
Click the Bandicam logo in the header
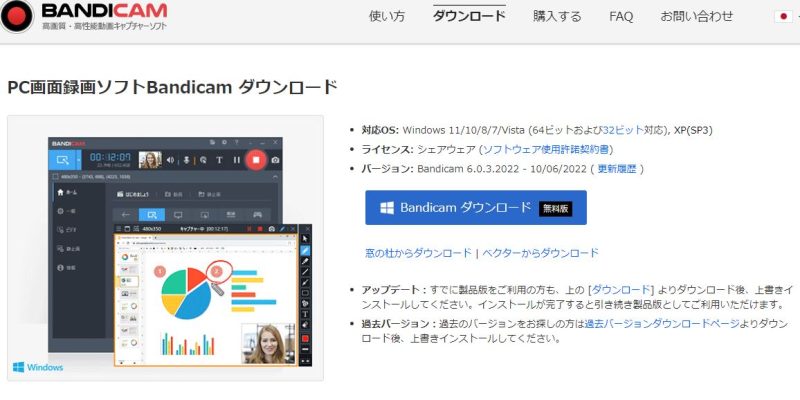(x=84, y=15)
